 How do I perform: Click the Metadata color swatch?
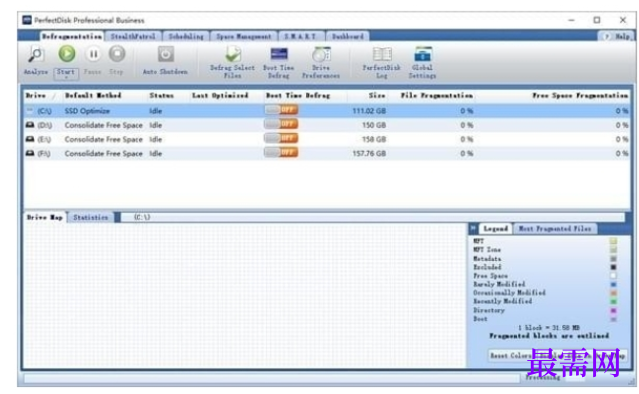pyautogui.click(x=613, y=259)
